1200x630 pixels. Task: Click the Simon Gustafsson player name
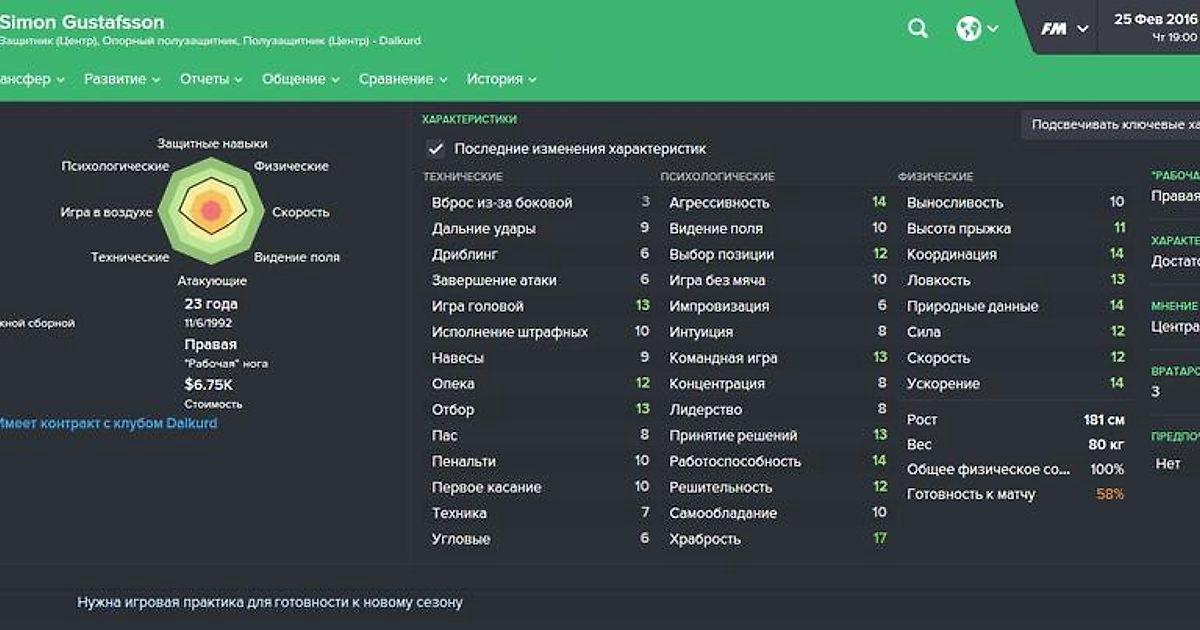[x=82, y=22]
